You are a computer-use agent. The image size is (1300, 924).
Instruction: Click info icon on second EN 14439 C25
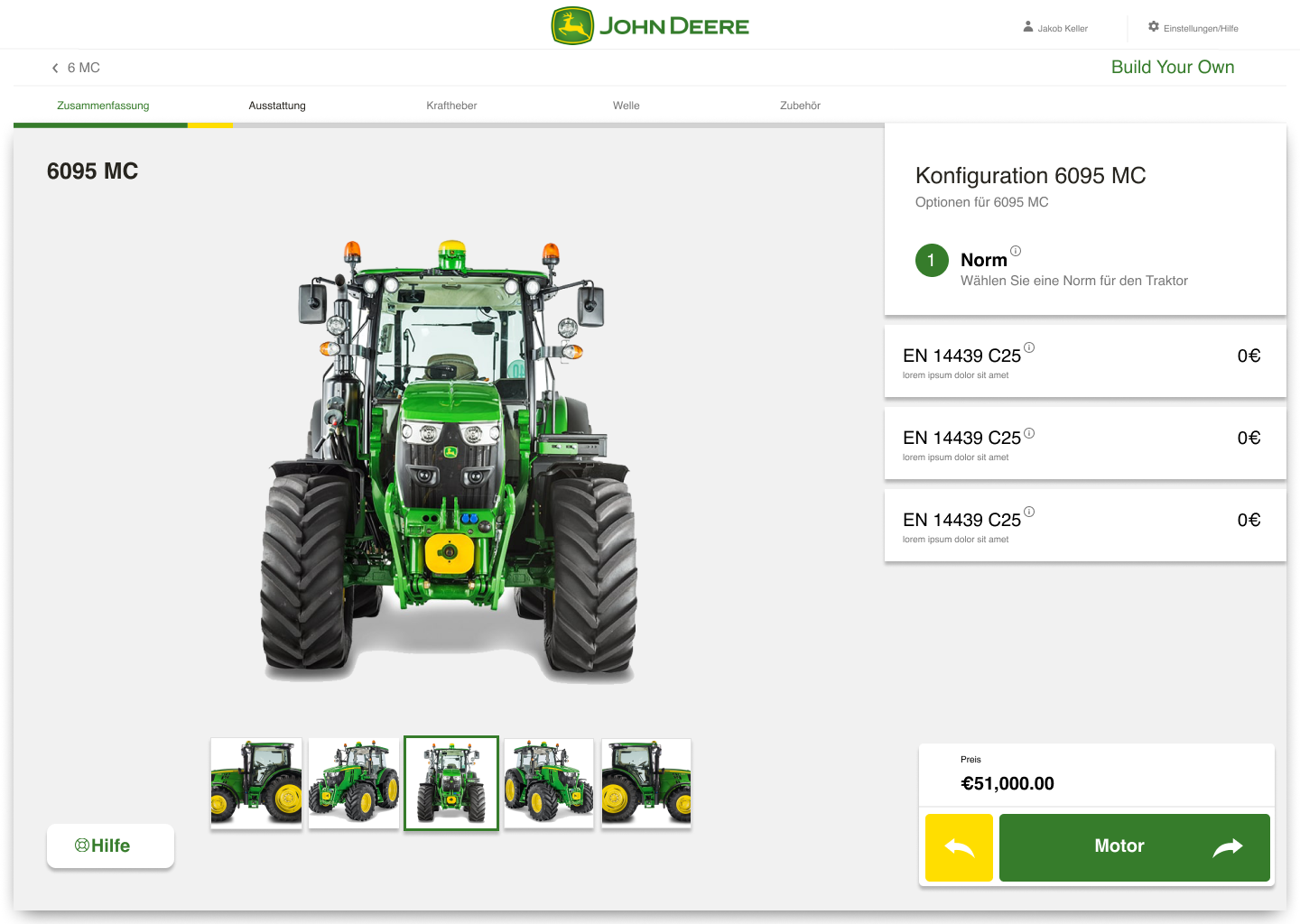1029,433
